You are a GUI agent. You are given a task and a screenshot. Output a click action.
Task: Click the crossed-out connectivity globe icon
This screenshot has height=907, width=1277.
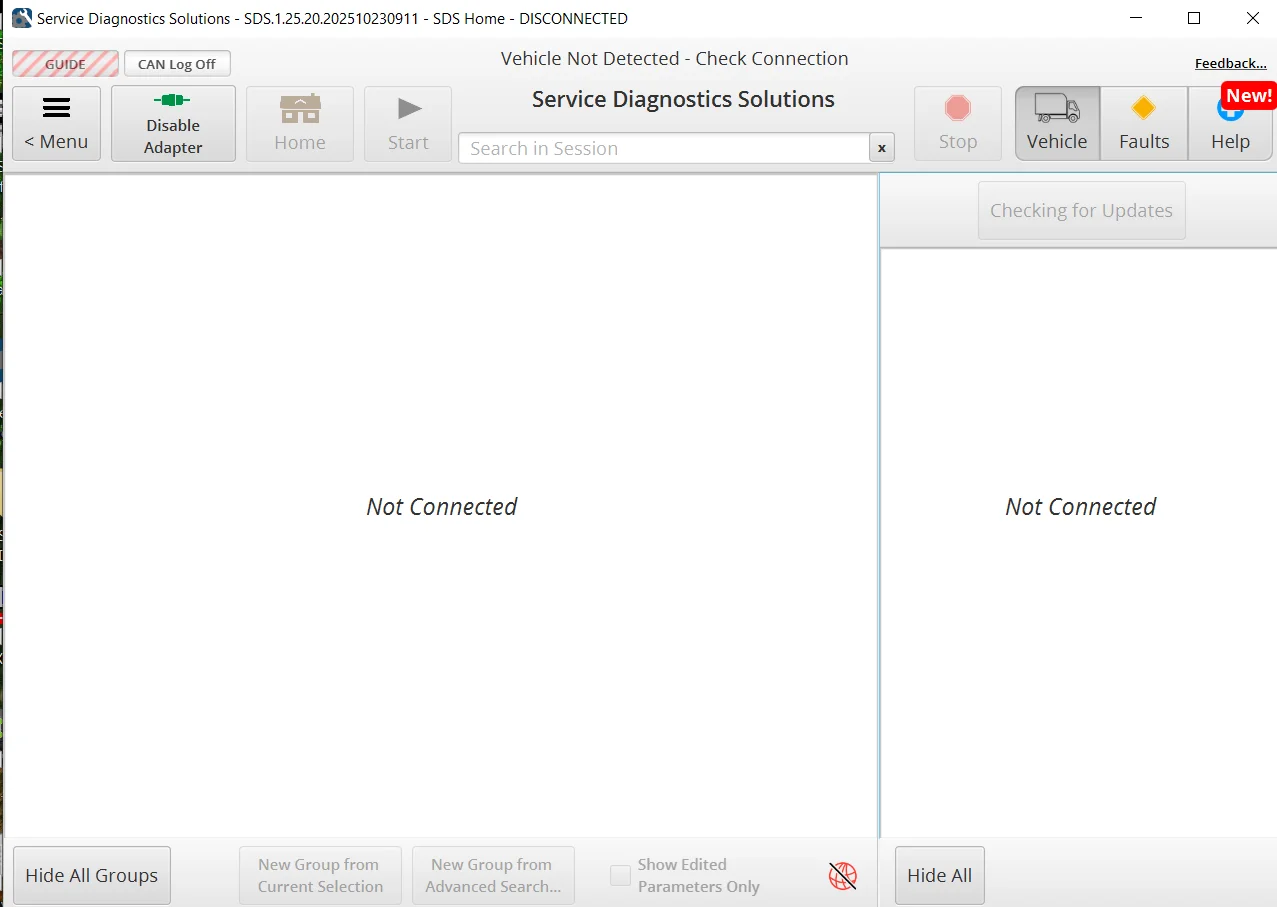842,875
